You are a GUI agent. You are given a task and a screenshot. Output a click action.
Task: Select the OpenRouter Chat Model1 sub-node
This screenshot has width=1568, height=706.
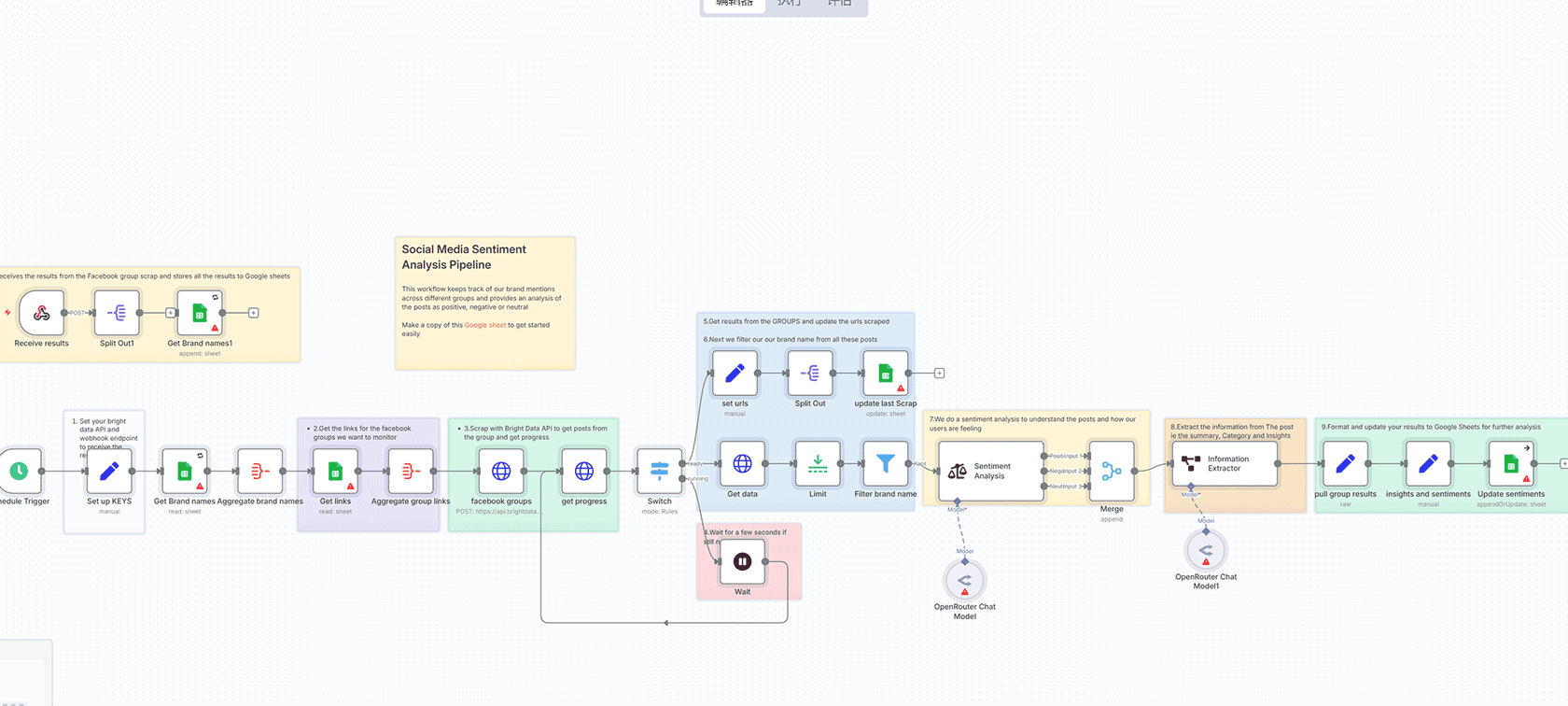(x=1206, y=551)
